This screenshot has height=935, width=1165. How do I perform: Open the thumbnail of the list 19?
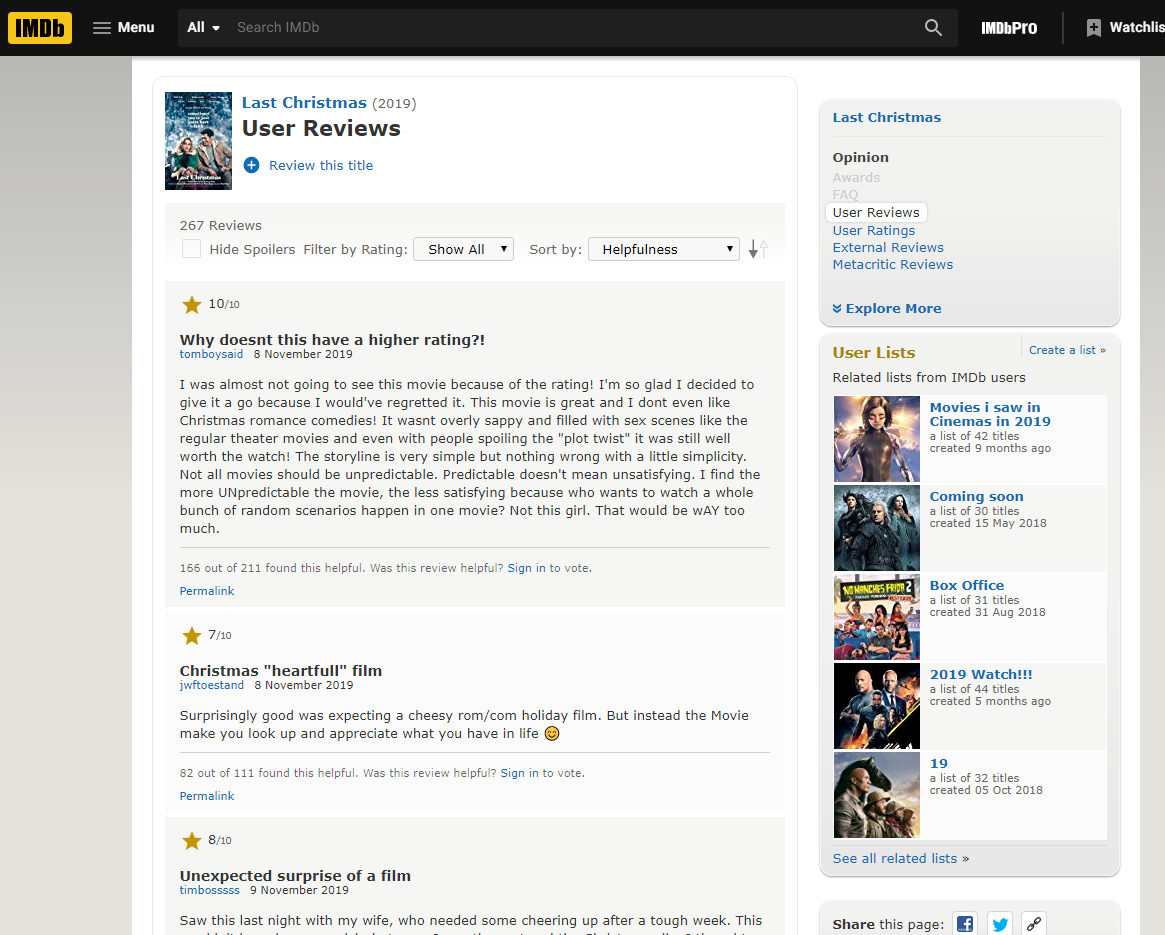tap(877, 795)
